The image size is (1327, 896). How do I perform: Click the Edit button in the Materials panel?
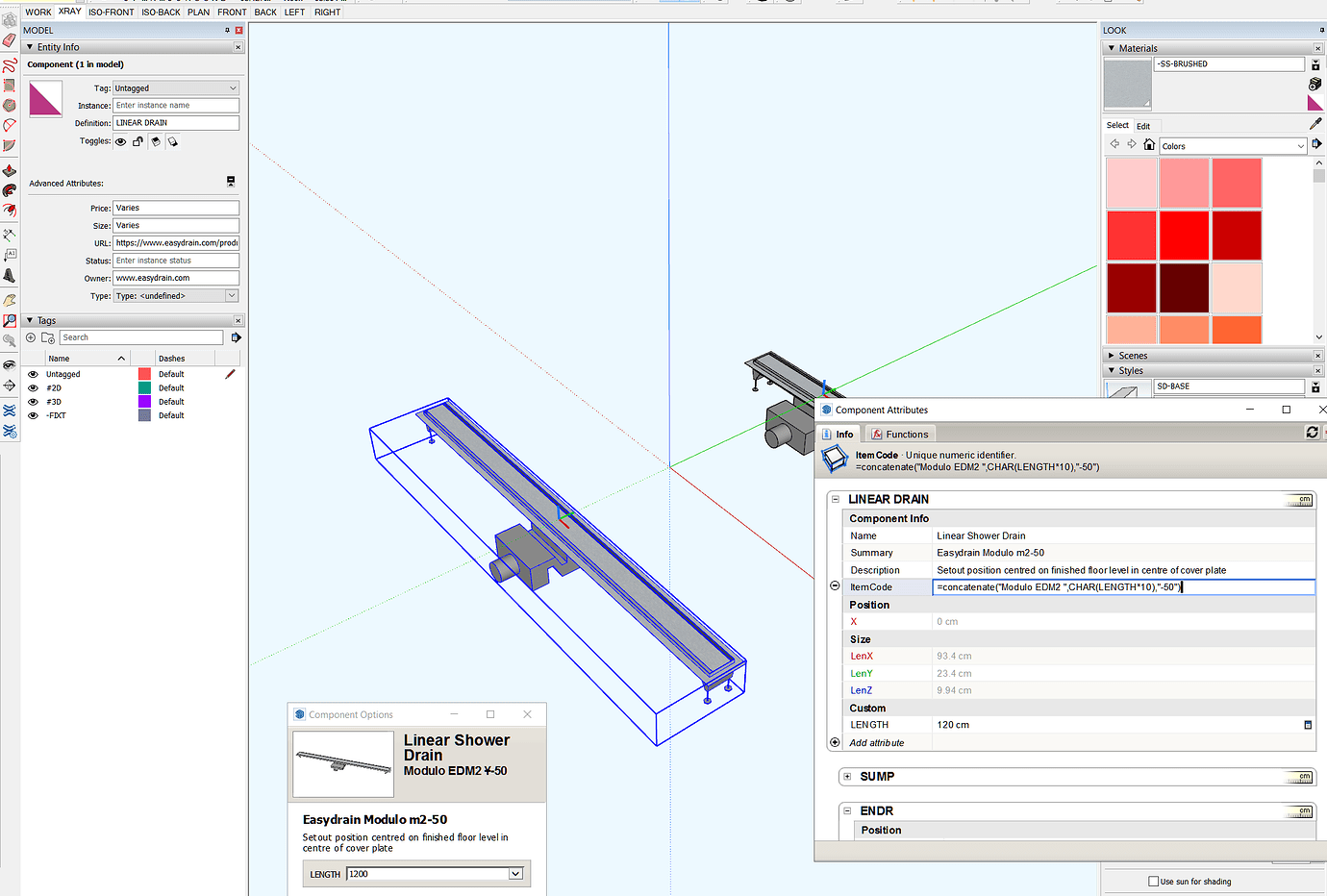[1144, 125]
